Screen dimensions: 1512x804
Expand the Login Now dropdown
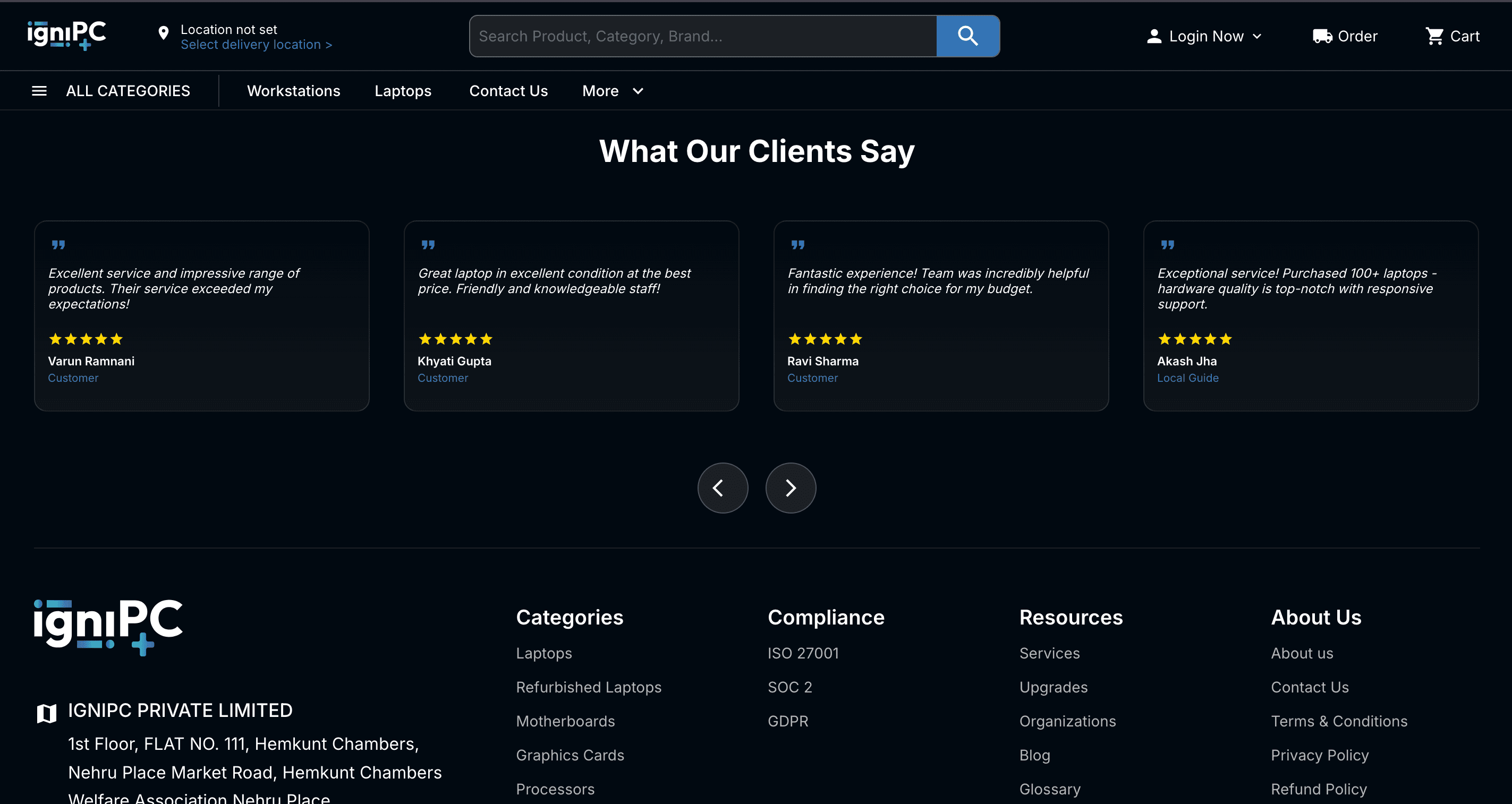coord(1256,37)
